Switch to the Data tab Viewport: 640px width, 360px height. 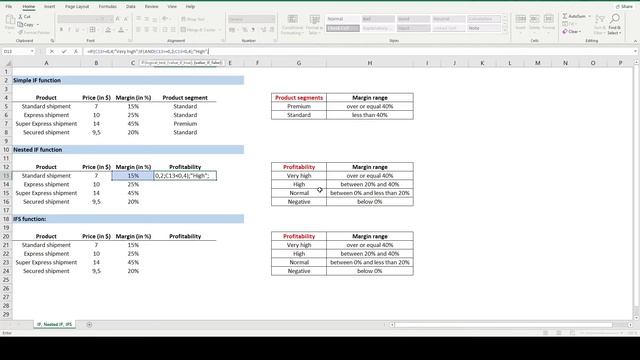pyautogui.click(x=131, y=7)
